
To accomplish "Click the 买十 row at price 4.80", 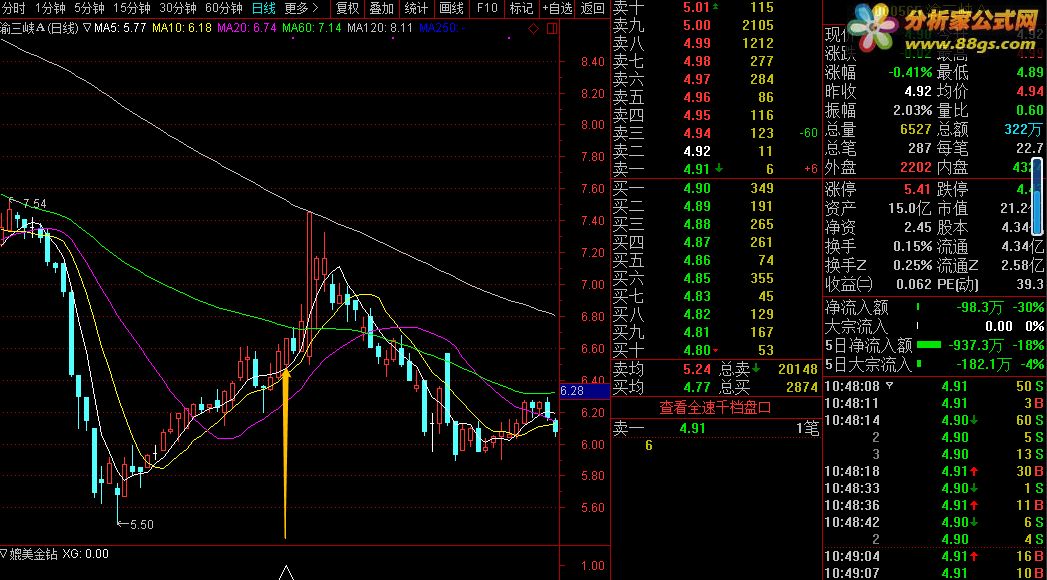I will (x=716, y=350).
